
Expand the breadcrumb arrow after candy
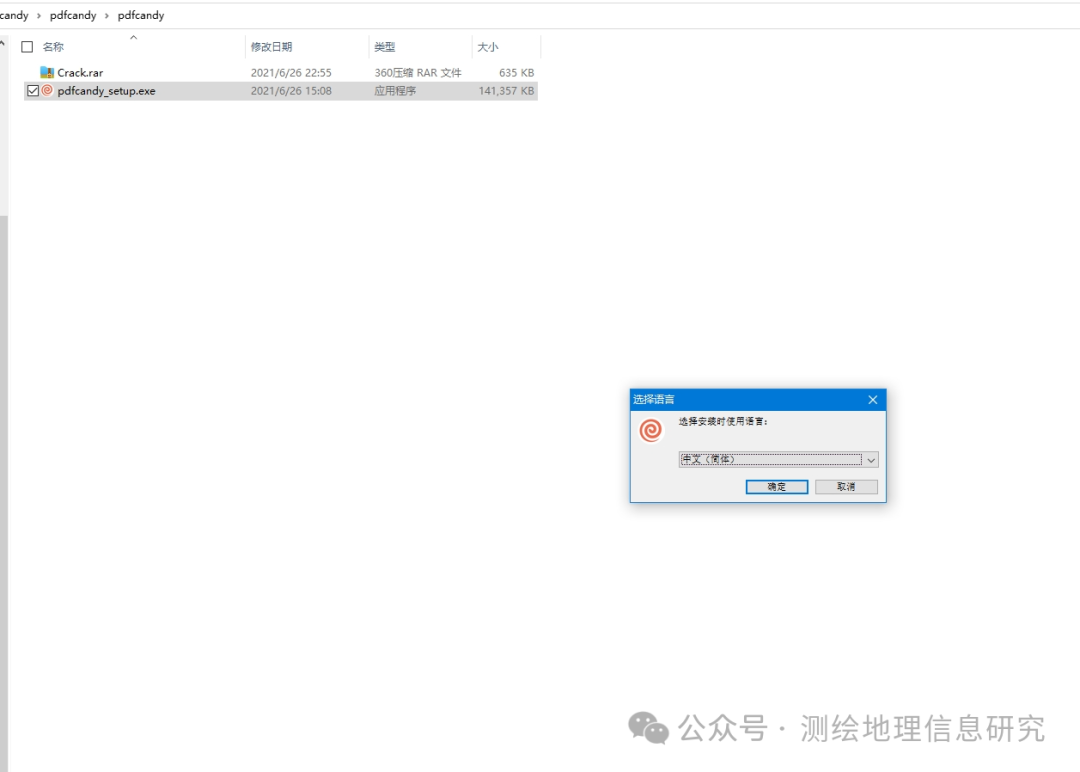[39, 15]
